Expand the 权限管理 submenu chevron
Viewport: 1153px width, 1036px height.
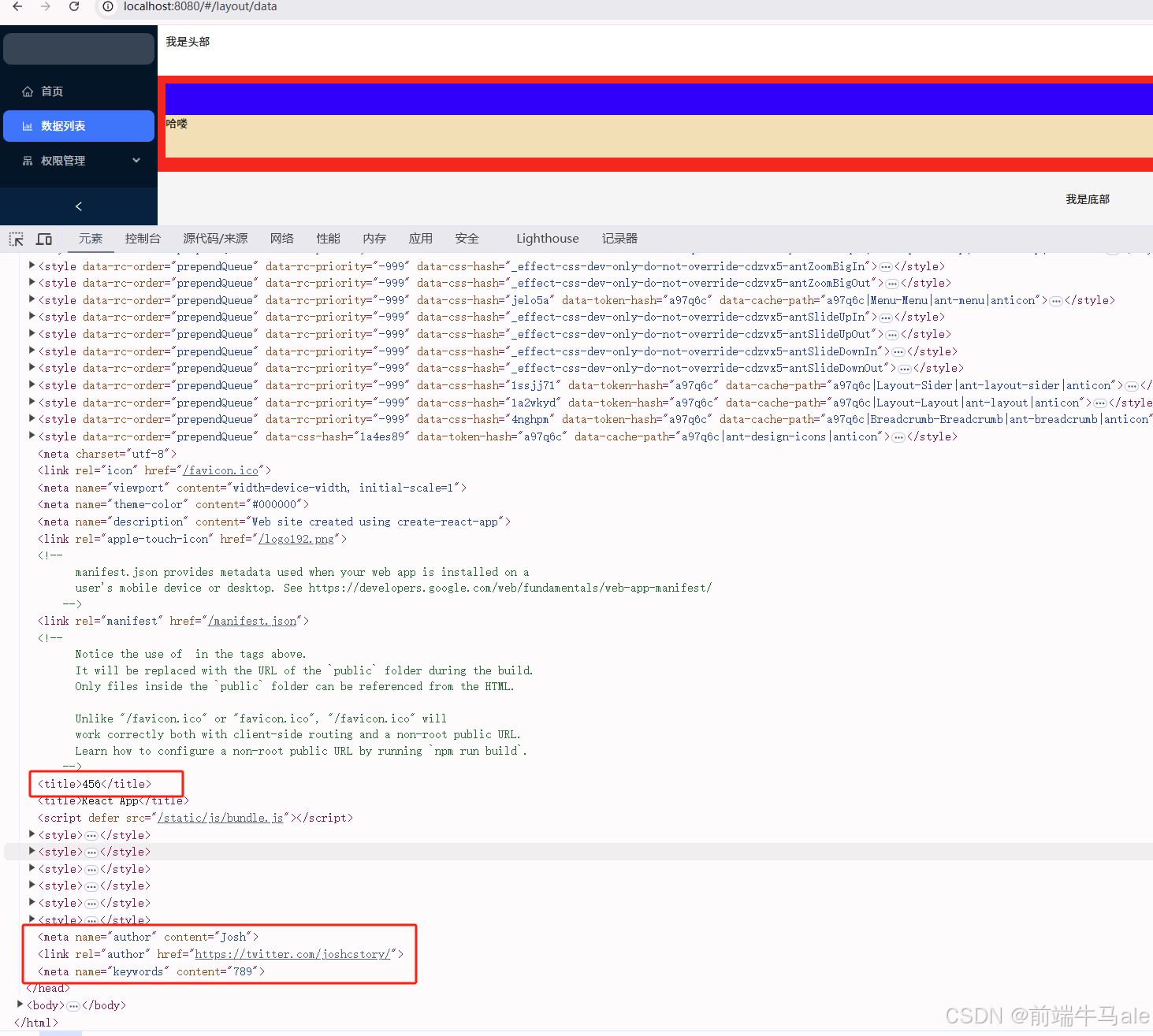pyautogui.click(x=136, y=160)
